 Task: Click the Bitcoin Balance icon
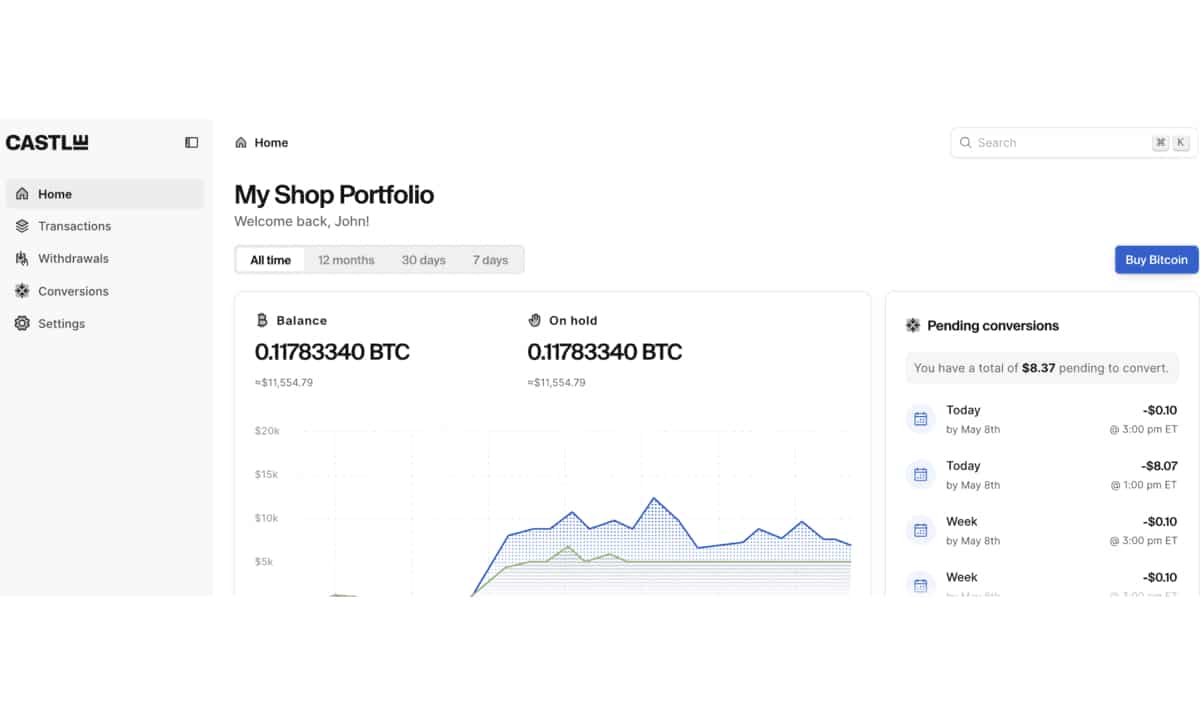pyautogui.click(x=262, y=321)
